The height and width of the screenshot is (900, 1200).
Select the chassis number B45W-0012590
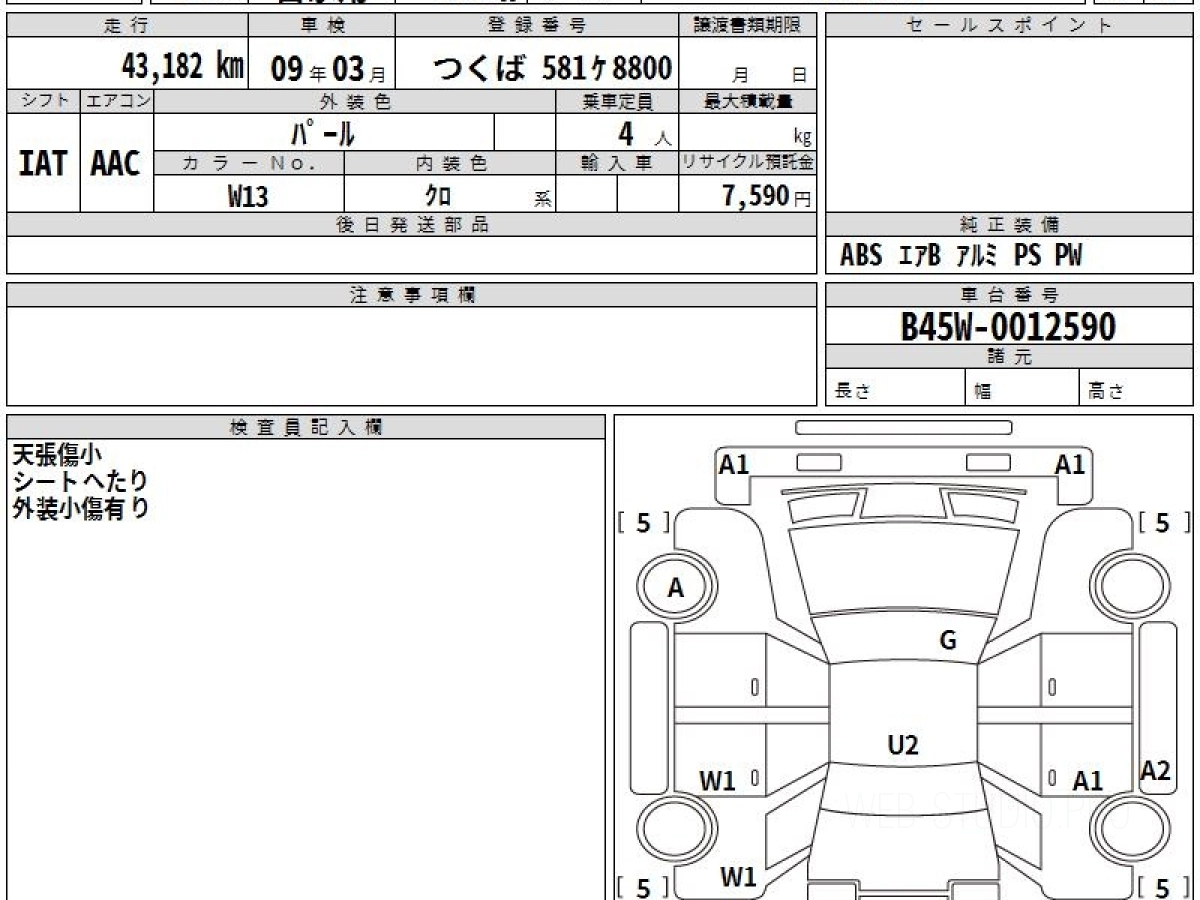click(x=1008, y=327)
